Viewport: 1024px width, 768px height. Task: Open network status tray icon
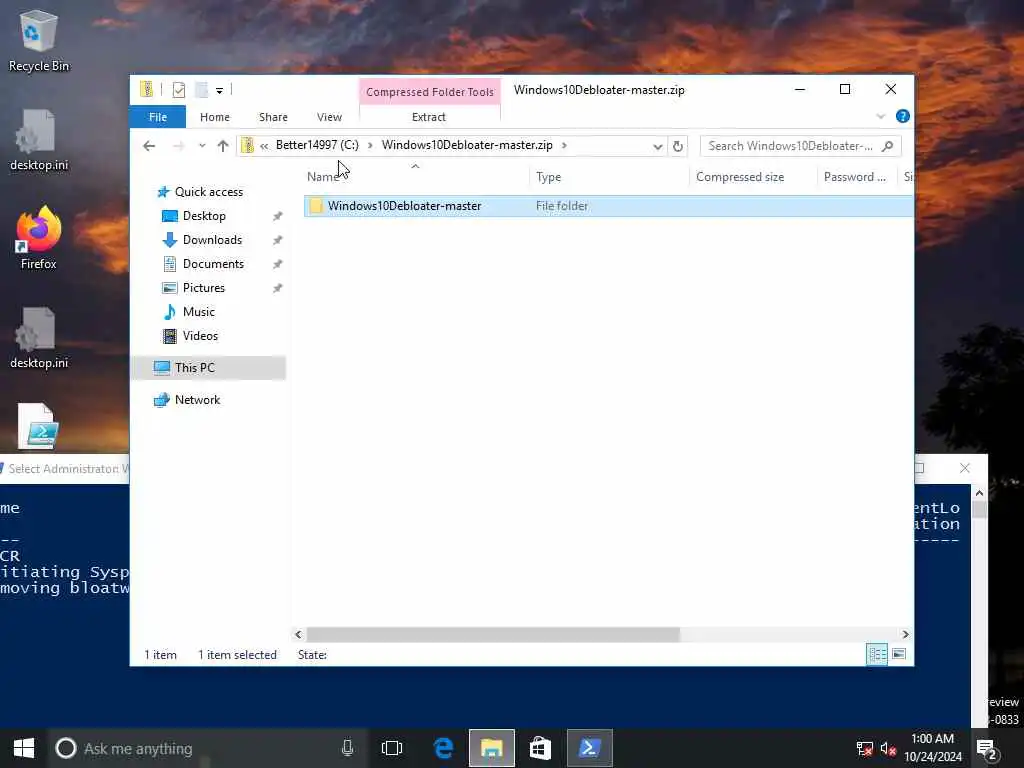[x=864, y=748]
